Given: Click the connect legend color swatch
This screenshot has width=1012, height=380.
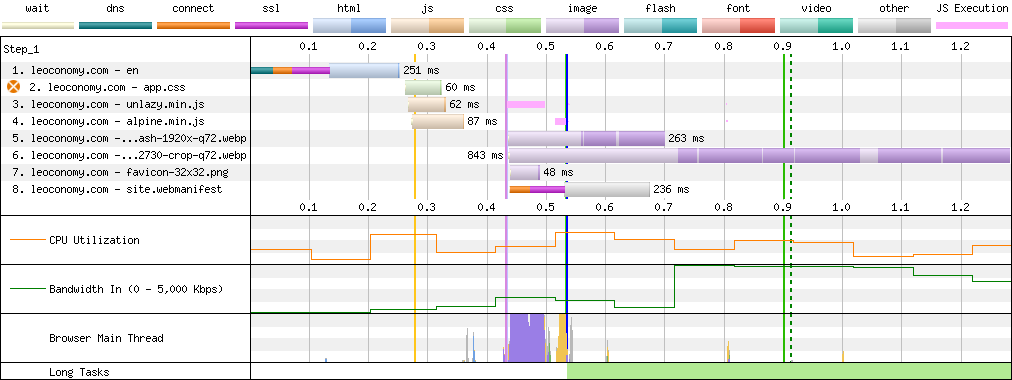Looking at the screenshot, I should click(194, 26).
